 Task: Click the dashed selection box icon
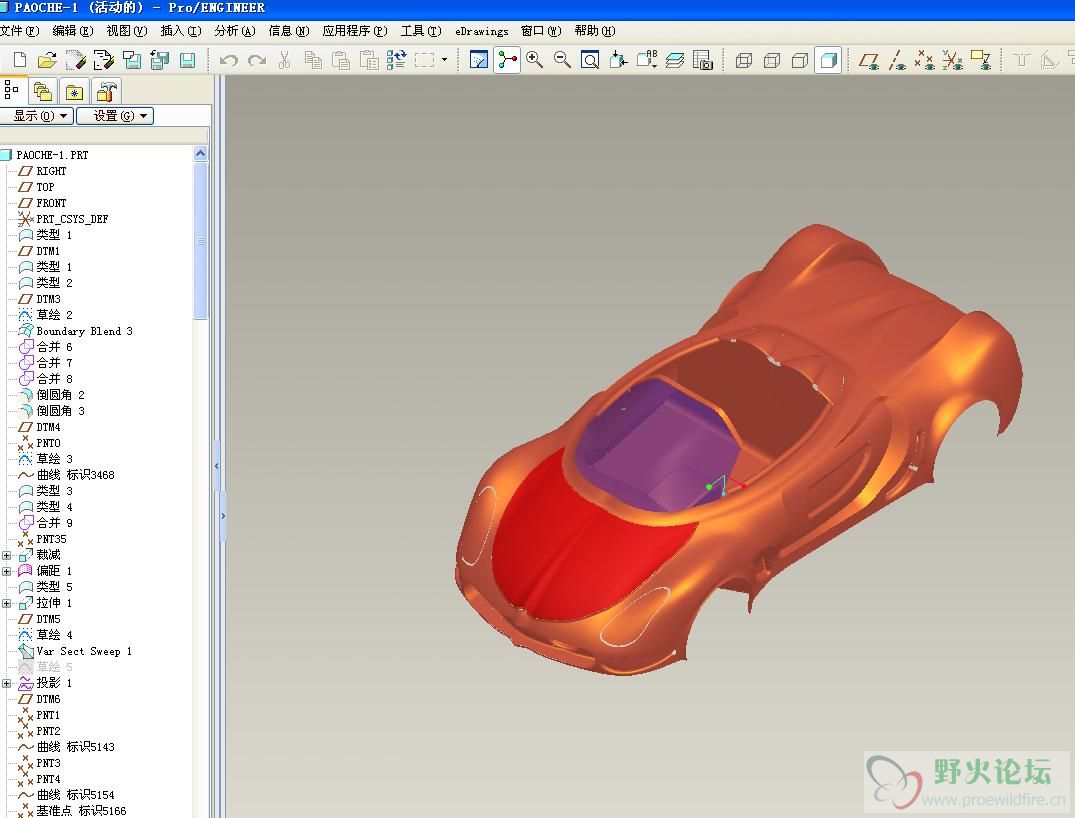point(425,60)
